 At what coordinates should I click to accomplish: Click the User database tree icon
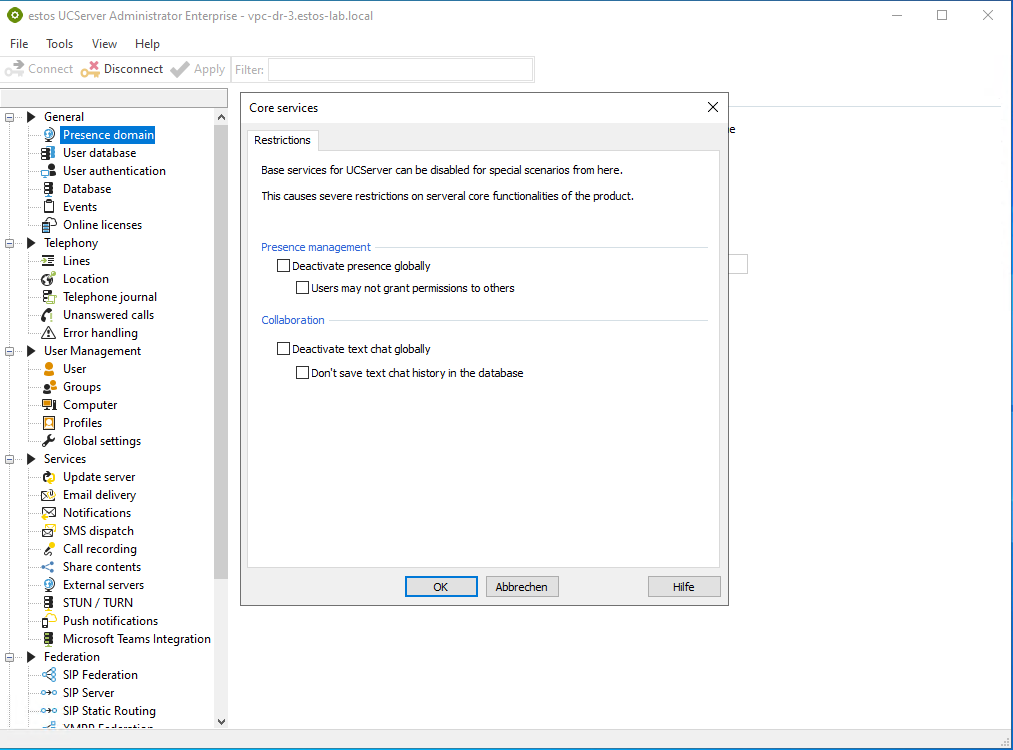pos(48,153)
